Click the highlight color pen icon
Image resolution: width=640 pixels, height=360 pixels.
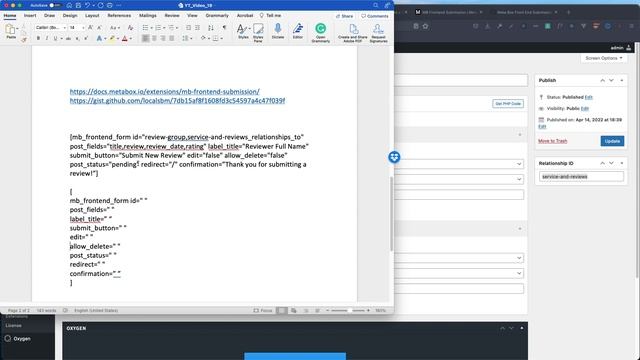[x=111, y=38]
